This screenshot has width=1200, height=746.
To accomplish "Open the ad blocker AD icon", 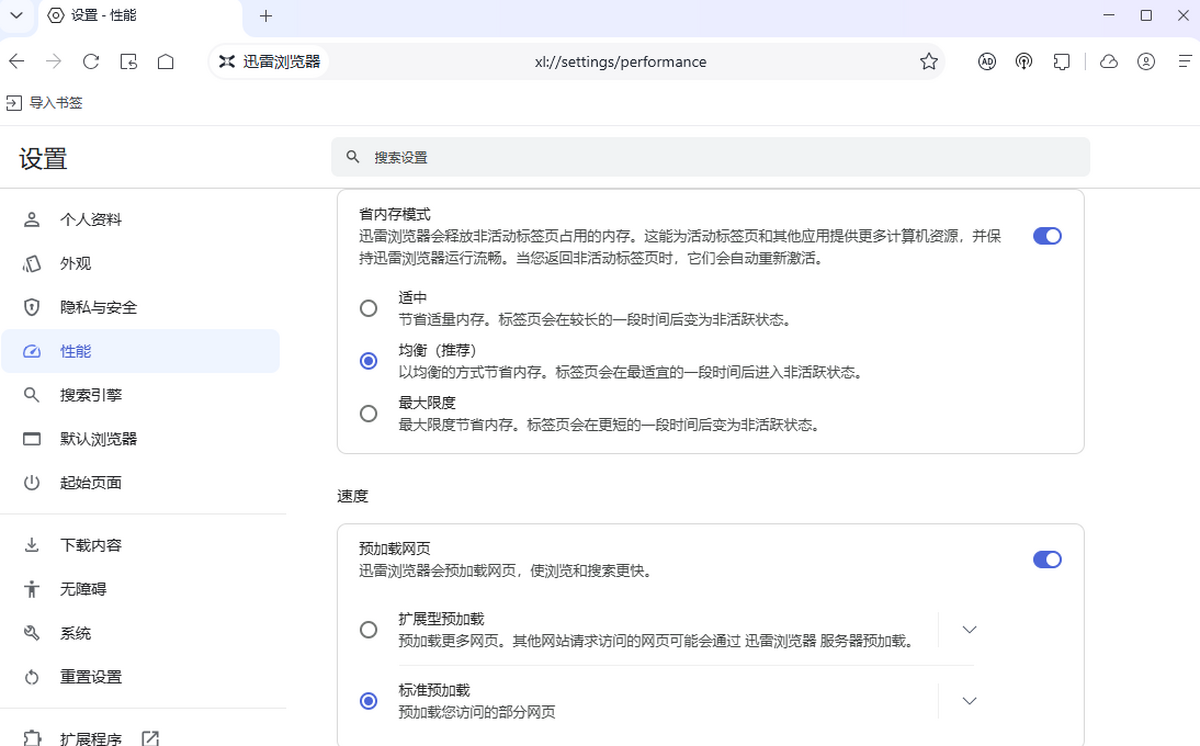I will click(x=987, y=62).
